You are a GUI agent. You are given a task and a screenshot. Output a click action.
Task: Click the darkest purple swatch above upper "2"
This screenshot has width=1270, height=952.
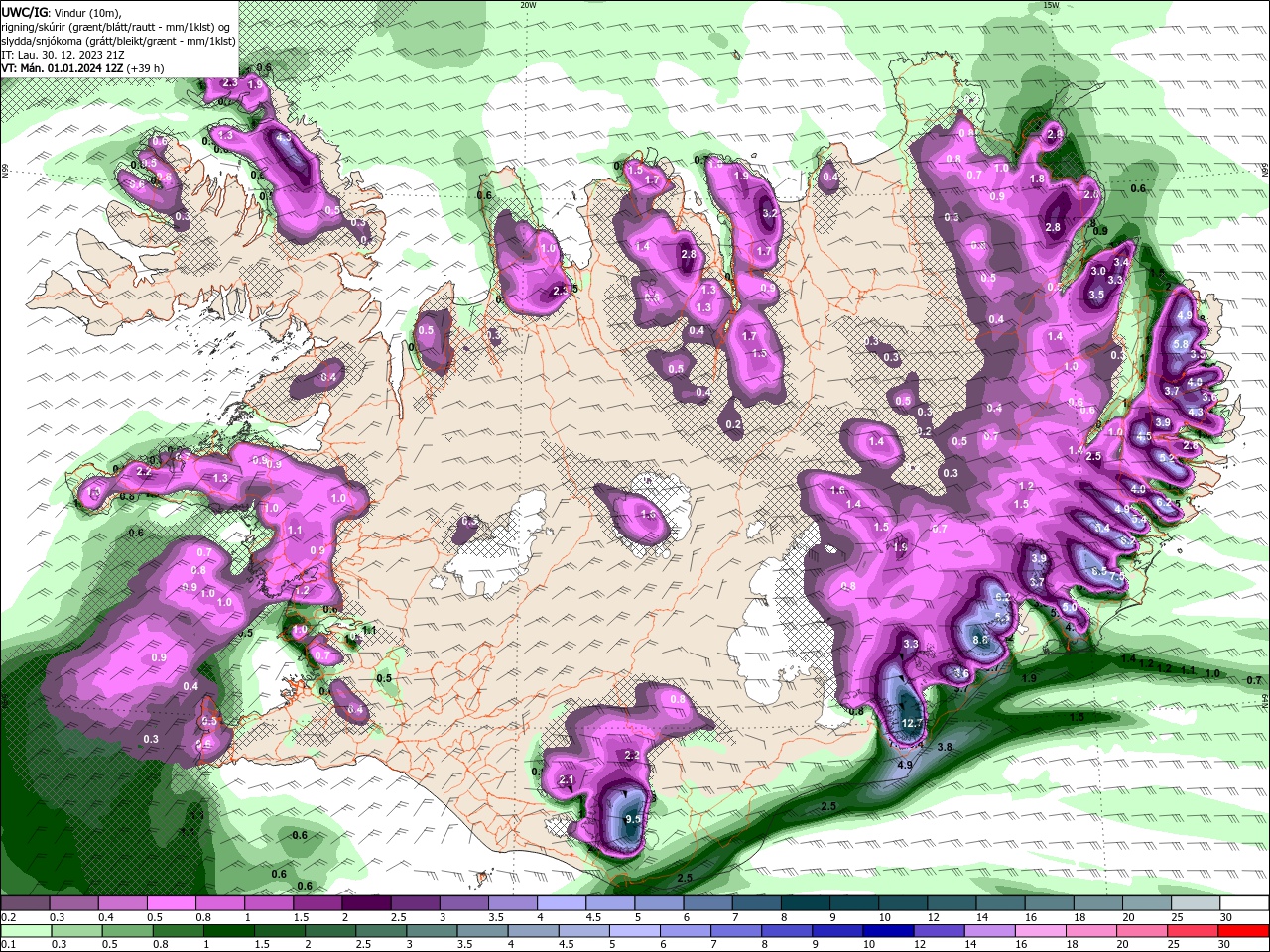click(x=366, y=903)
